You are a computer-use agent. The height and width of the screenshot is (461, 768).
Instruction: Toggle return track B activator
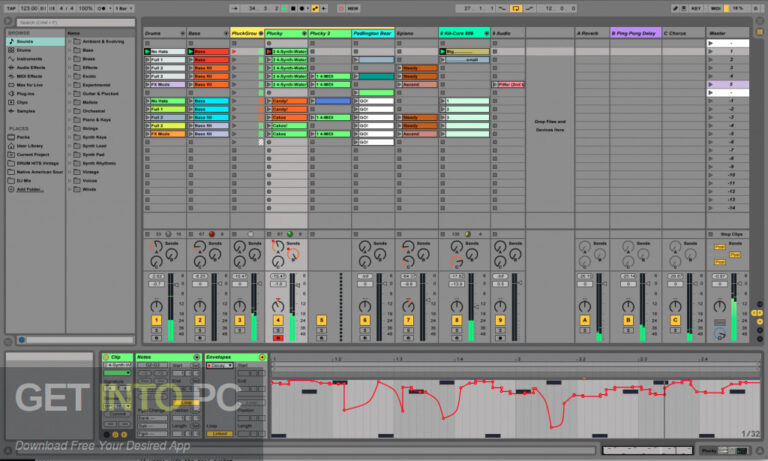[x=628, y=320]
